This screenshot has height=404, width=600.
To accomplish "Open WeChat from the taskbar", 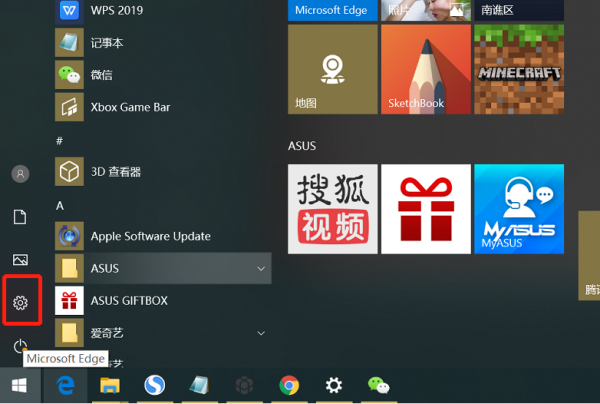I will coord(378,385).
